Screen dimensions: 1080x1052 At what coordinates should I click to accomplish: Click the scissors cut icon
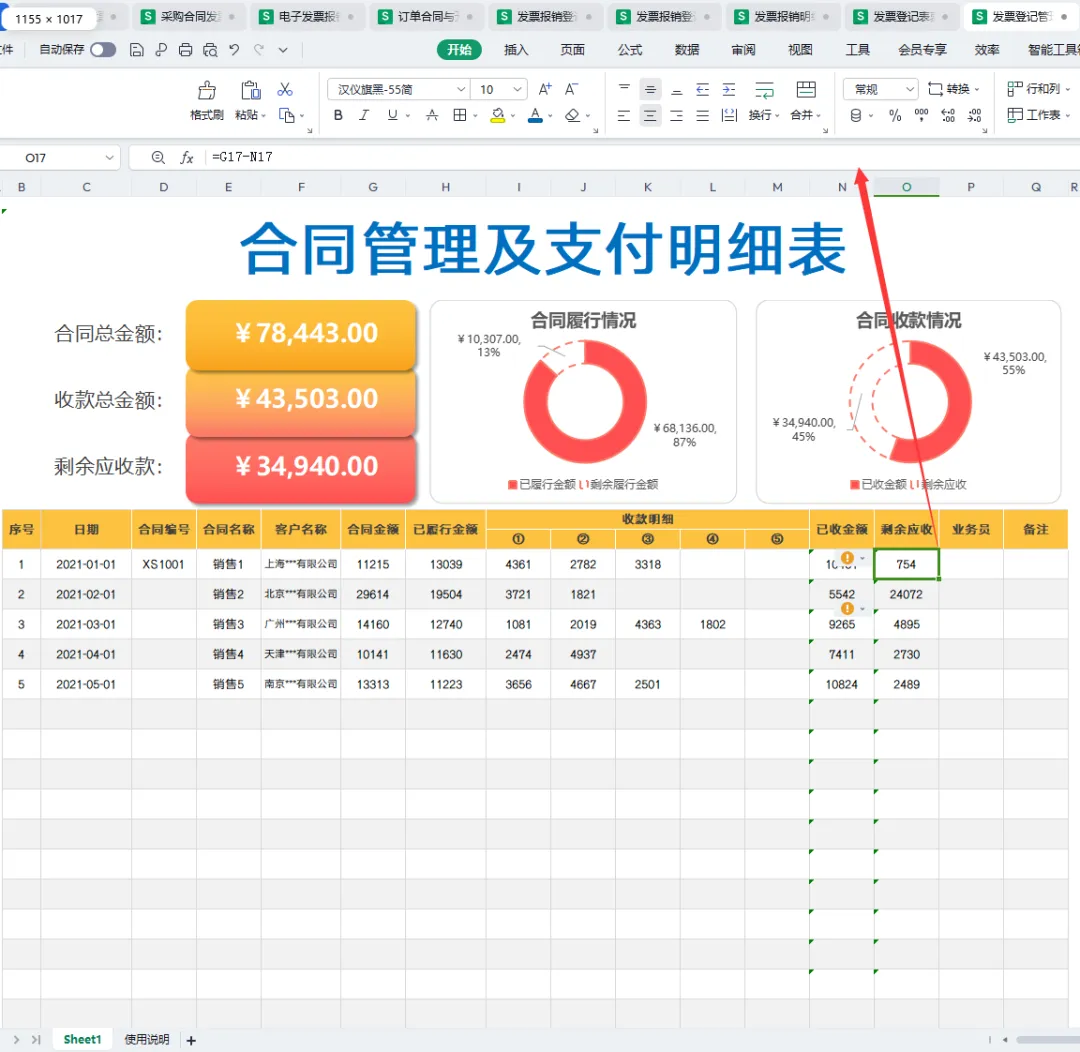(x=285, y=90)
